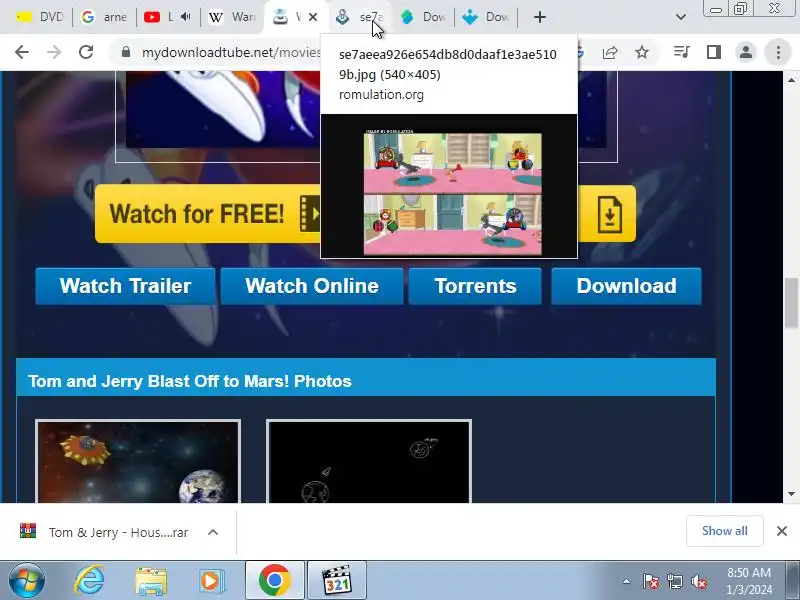Click the address bar URL
The width and height of the screenshot is (800, 600).
pos(231,52)
